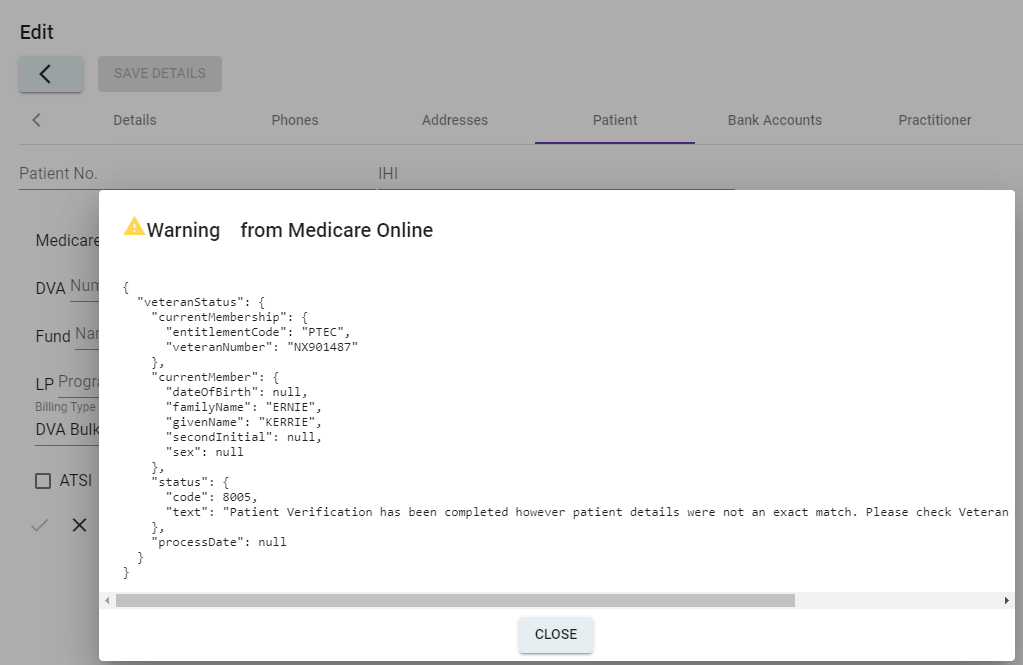
Task: Click the Patient No. input field
Action: [x=197, y=174]
